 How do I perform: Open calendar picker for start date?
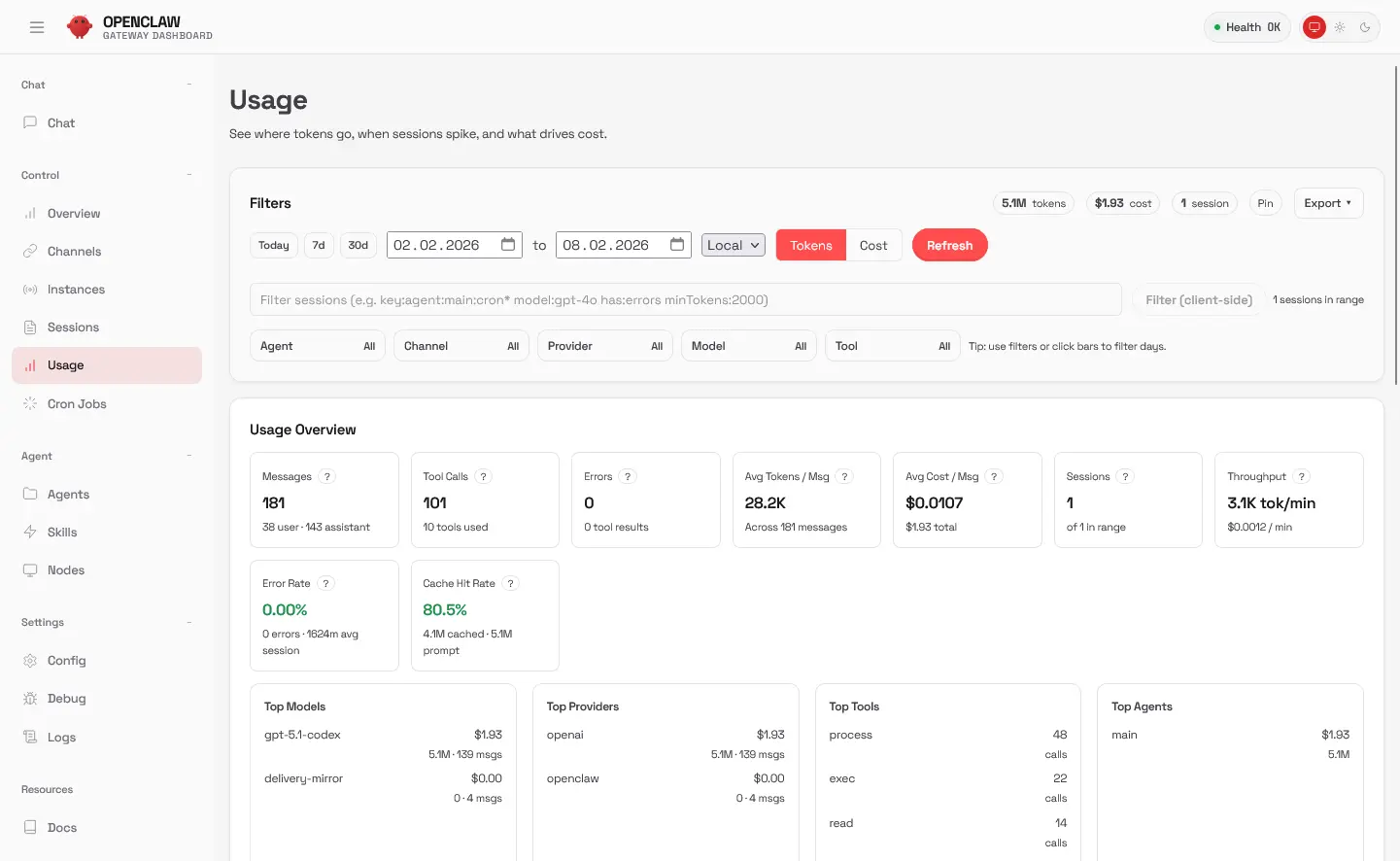(x=508, y=245)
